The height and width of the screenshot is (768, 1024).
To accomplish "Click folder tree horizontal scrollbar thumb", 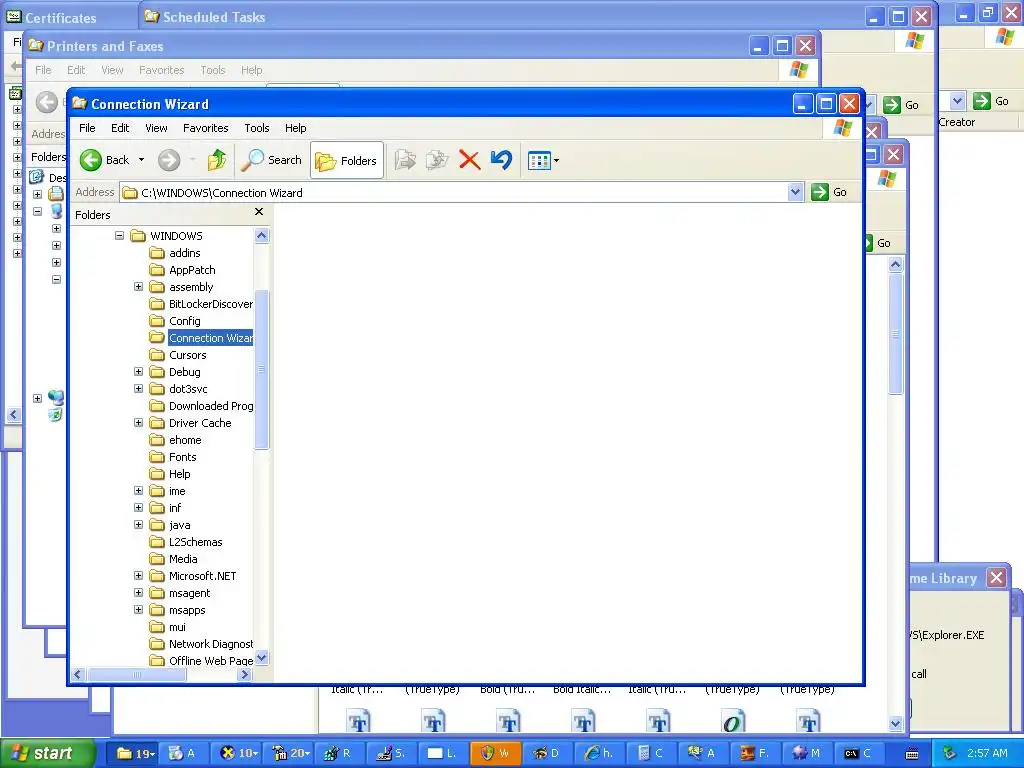I will (x=136, y=674).
